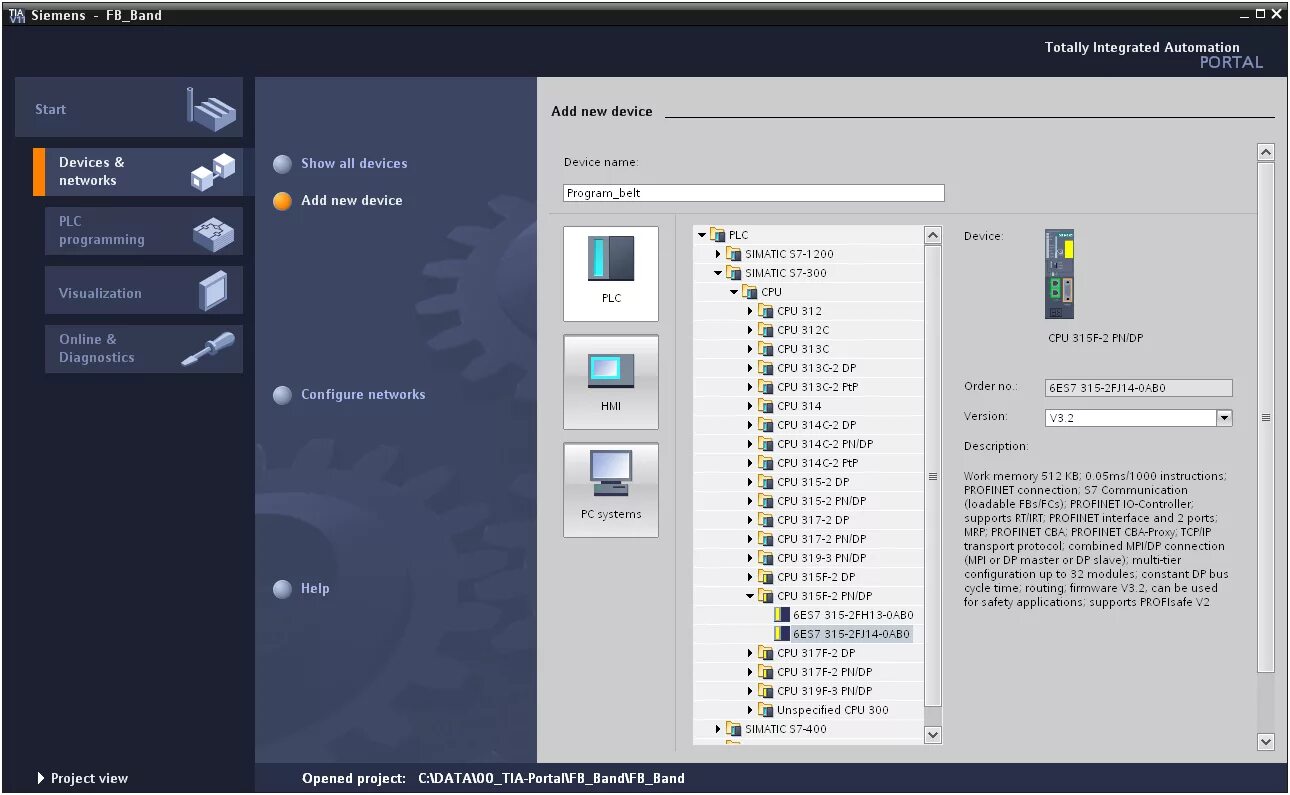Screen dimensions: 1290x795
Task: Click the Add new device link
Action: pos(352,201)
